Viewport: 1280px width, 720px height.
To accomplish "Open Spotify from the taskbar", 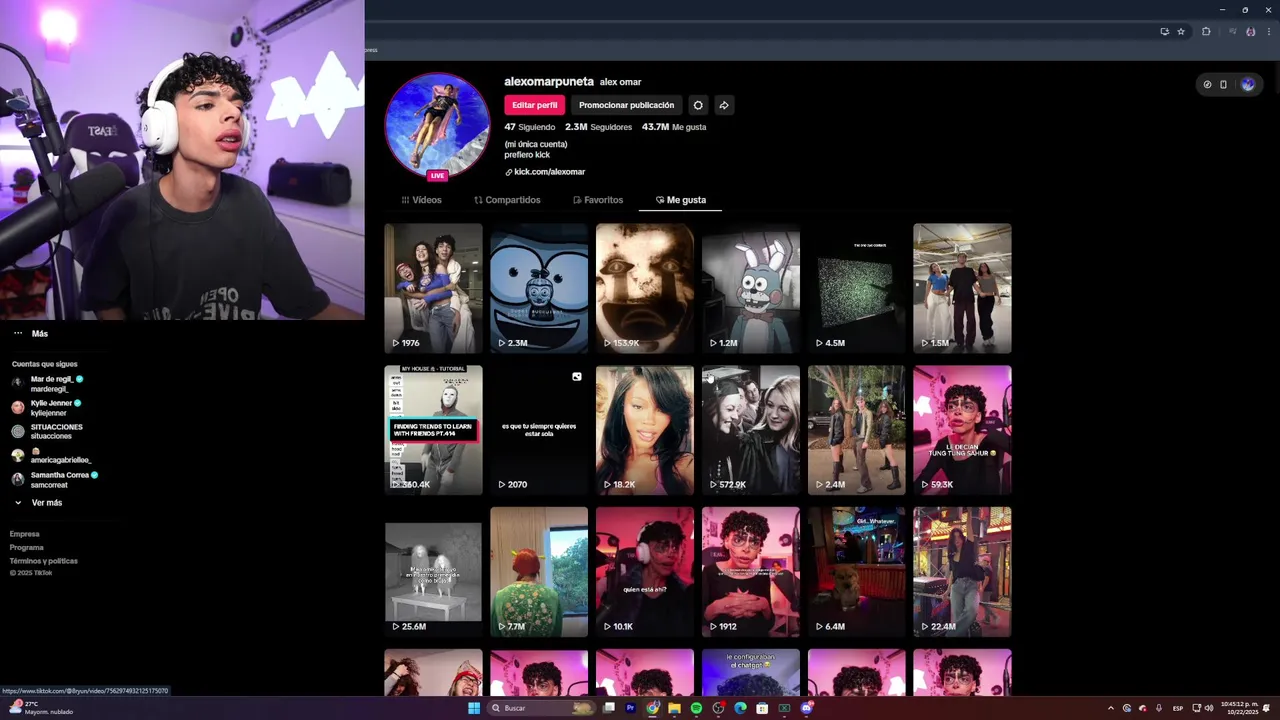I will [696, 708].
